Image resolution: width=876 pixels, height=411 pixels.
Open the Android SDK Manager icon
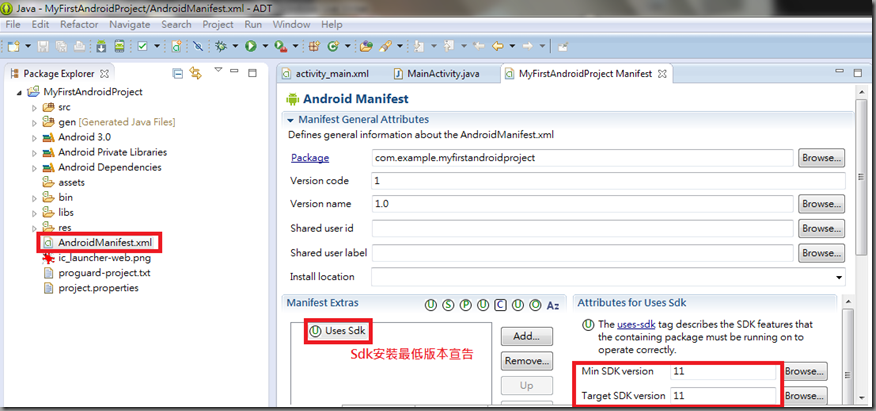click(x=101, y=47)
